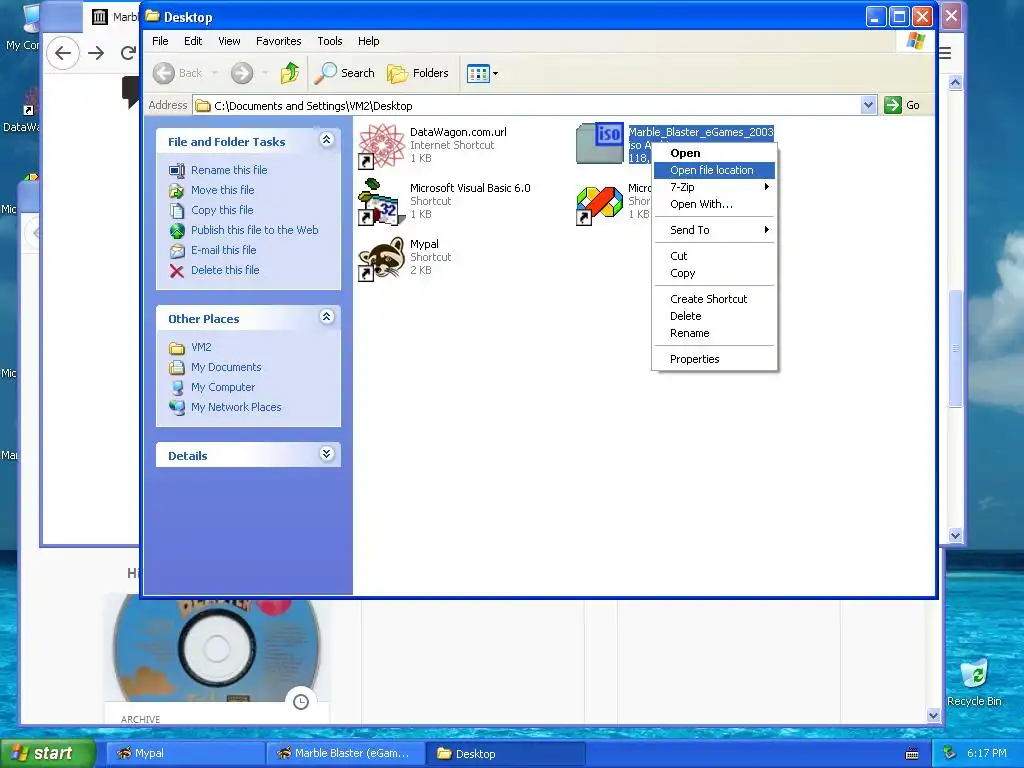1024x768 pixels.
Task: Choose Copy in the context menu
Action: pyautogui.click(x=714, y=273)
